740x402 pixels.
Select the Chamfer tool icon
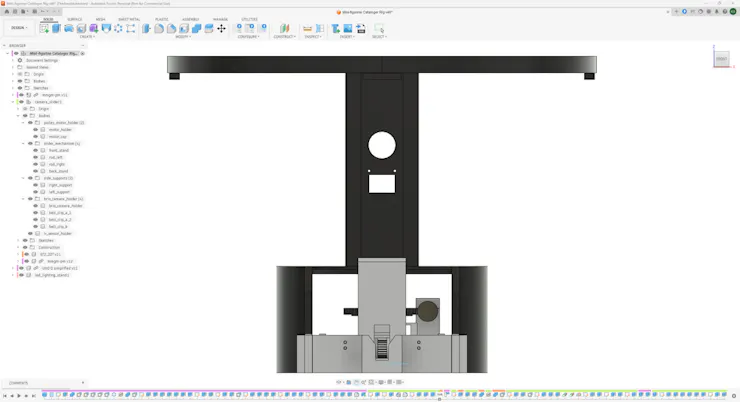coord(171,29)
